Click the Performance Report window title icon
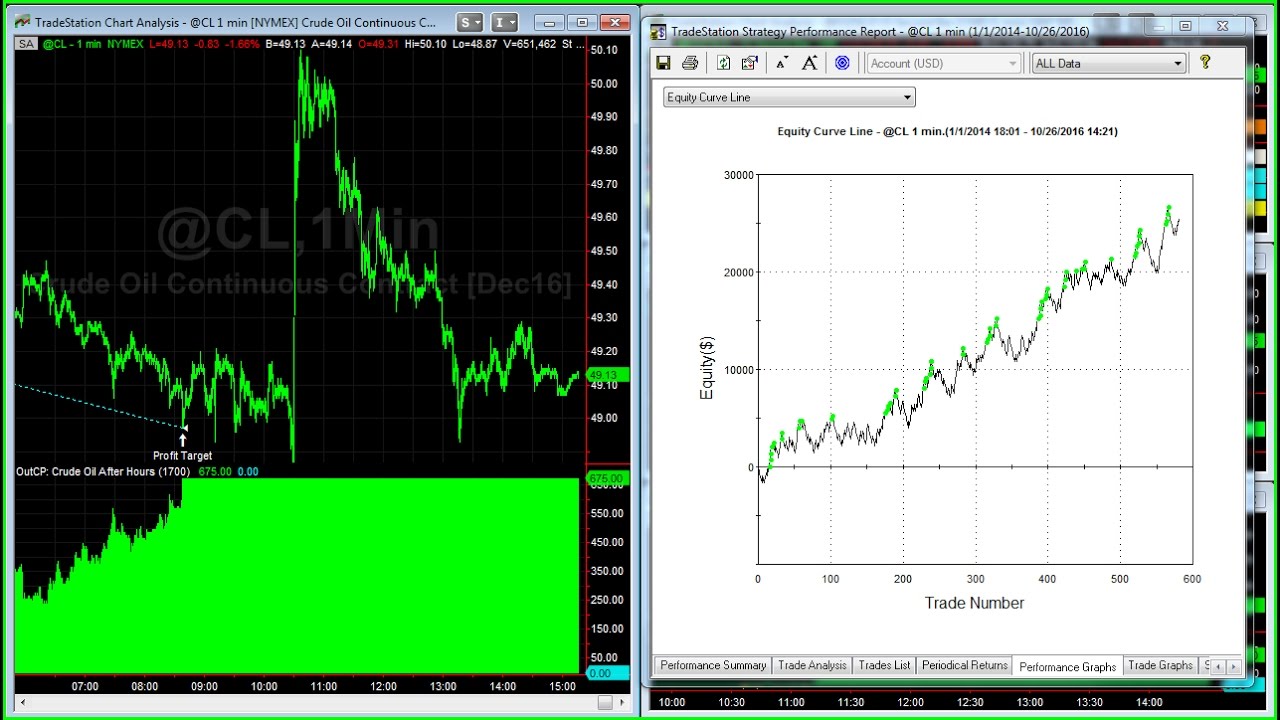1280x720 pixels. click(x=658, y=31)
